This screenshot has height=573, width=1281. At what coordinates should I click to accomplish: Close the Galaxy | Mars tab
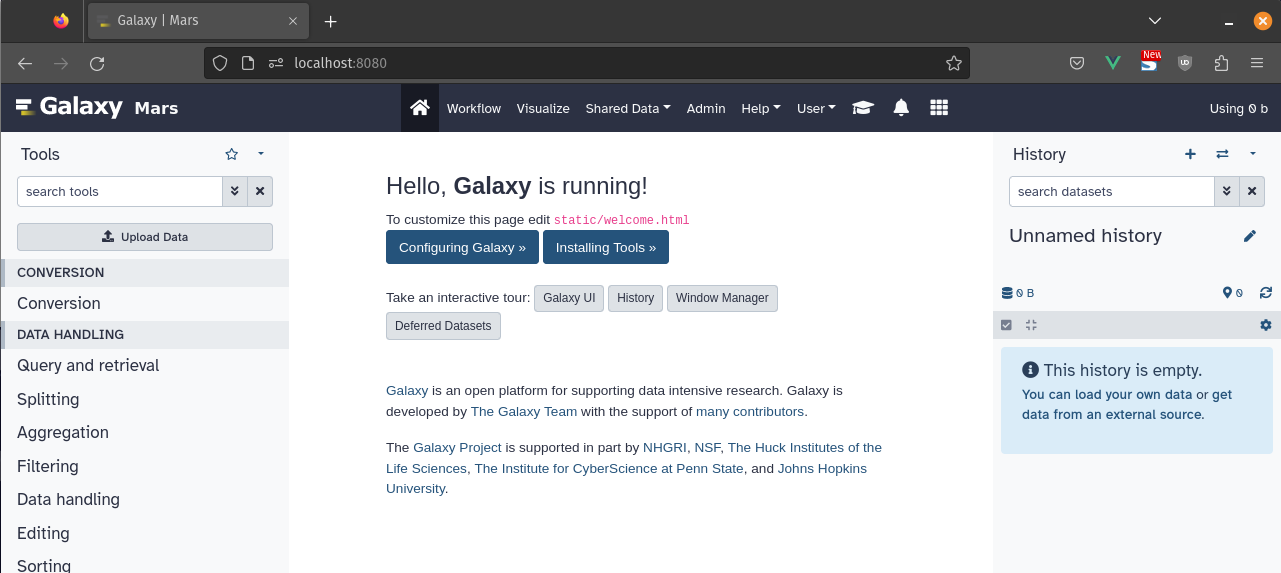[293, 21]
